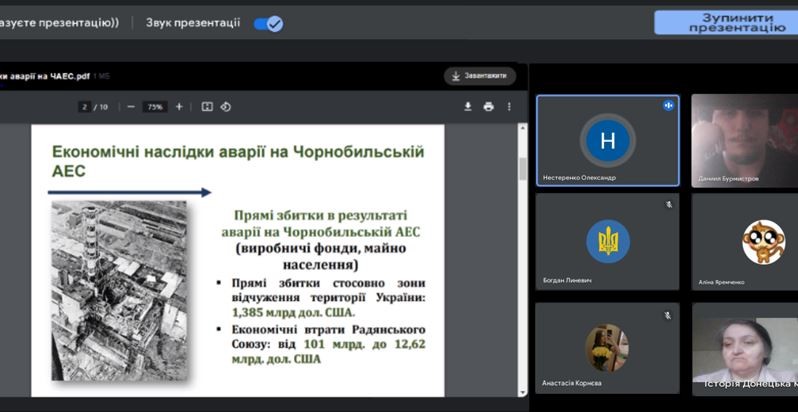Download the PDF from the toolbar
Image resolution: width=798 pixels, height=412 pixels.
pyautogui.click(x=468, y=107)
